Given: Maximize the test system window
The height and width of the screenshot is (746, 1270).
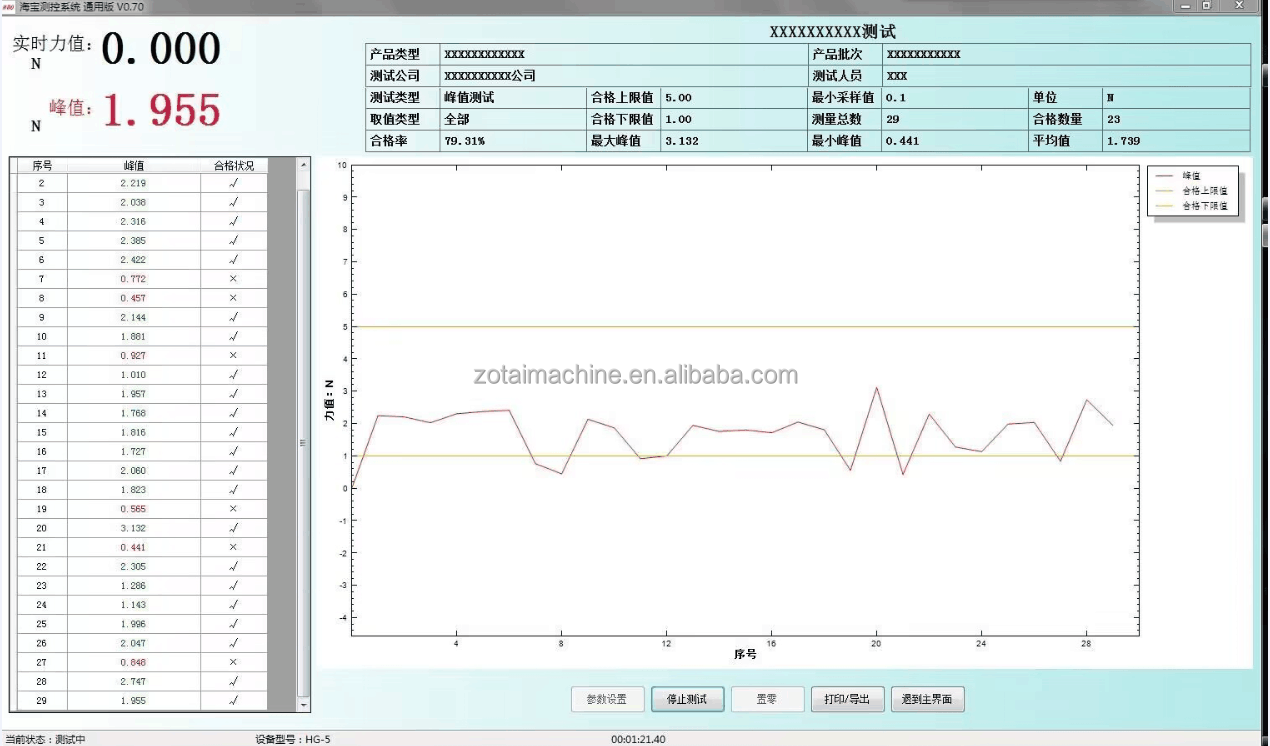Looking at the screenshot, I should coord(1207,6).
